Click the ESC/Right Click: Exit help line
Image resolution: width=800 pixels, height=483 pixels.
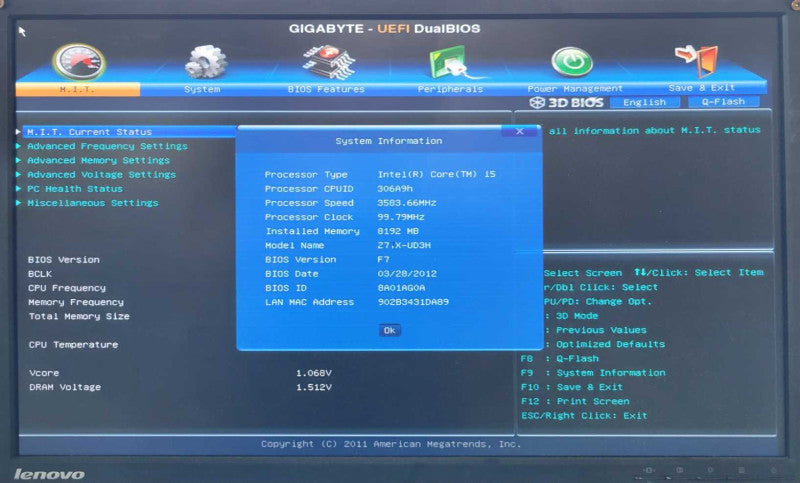[584, 416]
